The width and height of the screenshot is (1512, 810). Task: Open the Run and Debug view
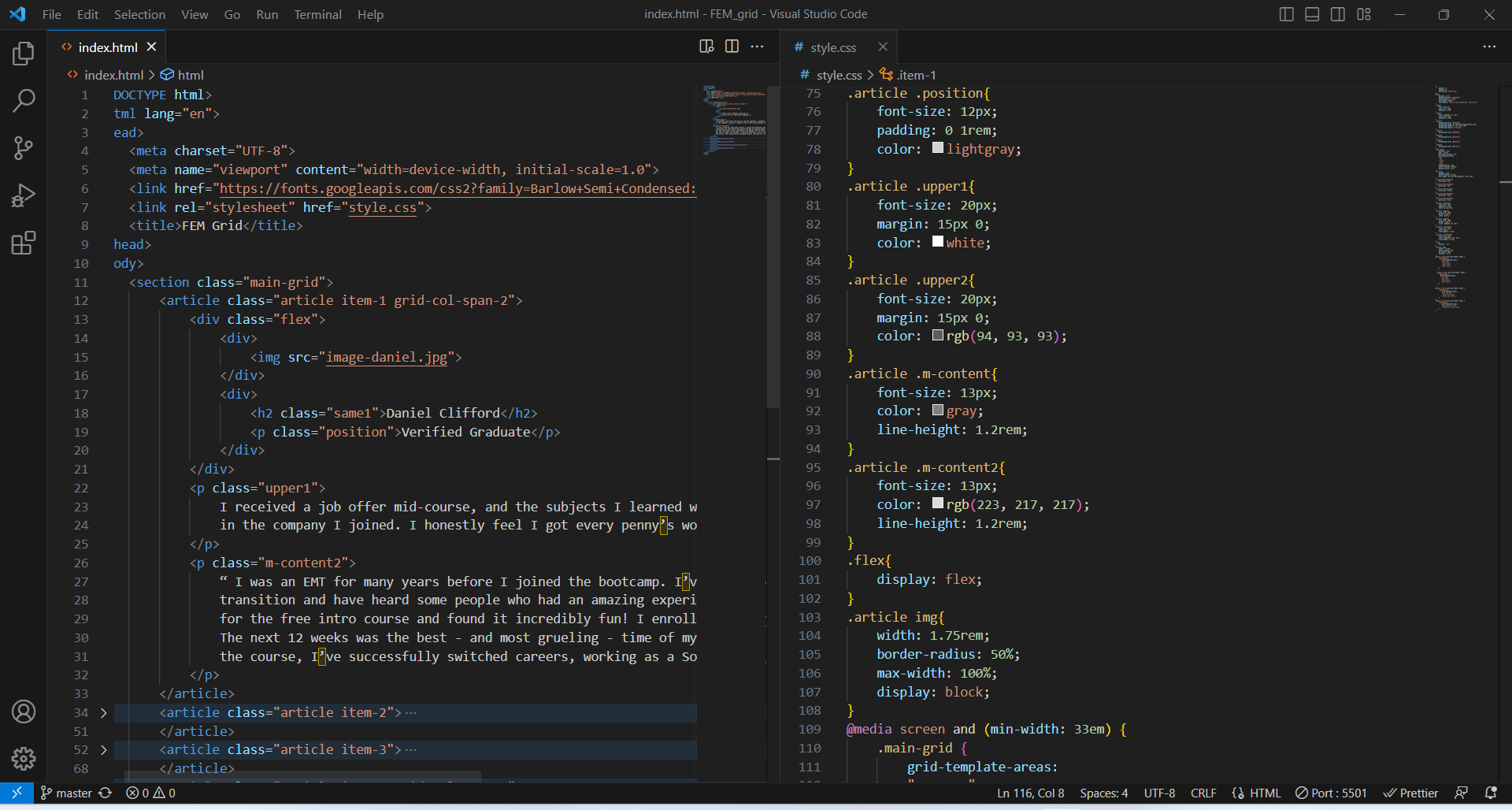pos(24,195)
